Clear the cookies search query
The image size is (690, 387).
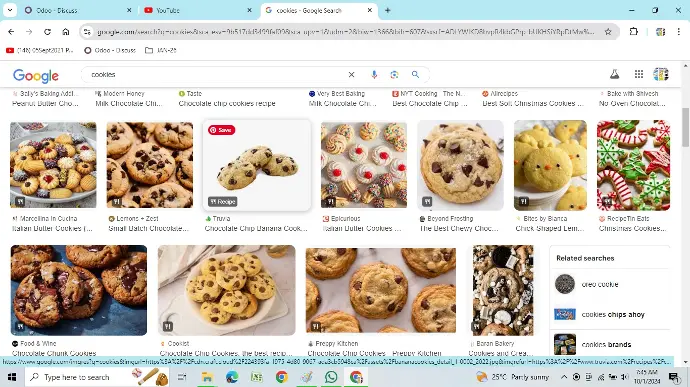coord(351,75)
